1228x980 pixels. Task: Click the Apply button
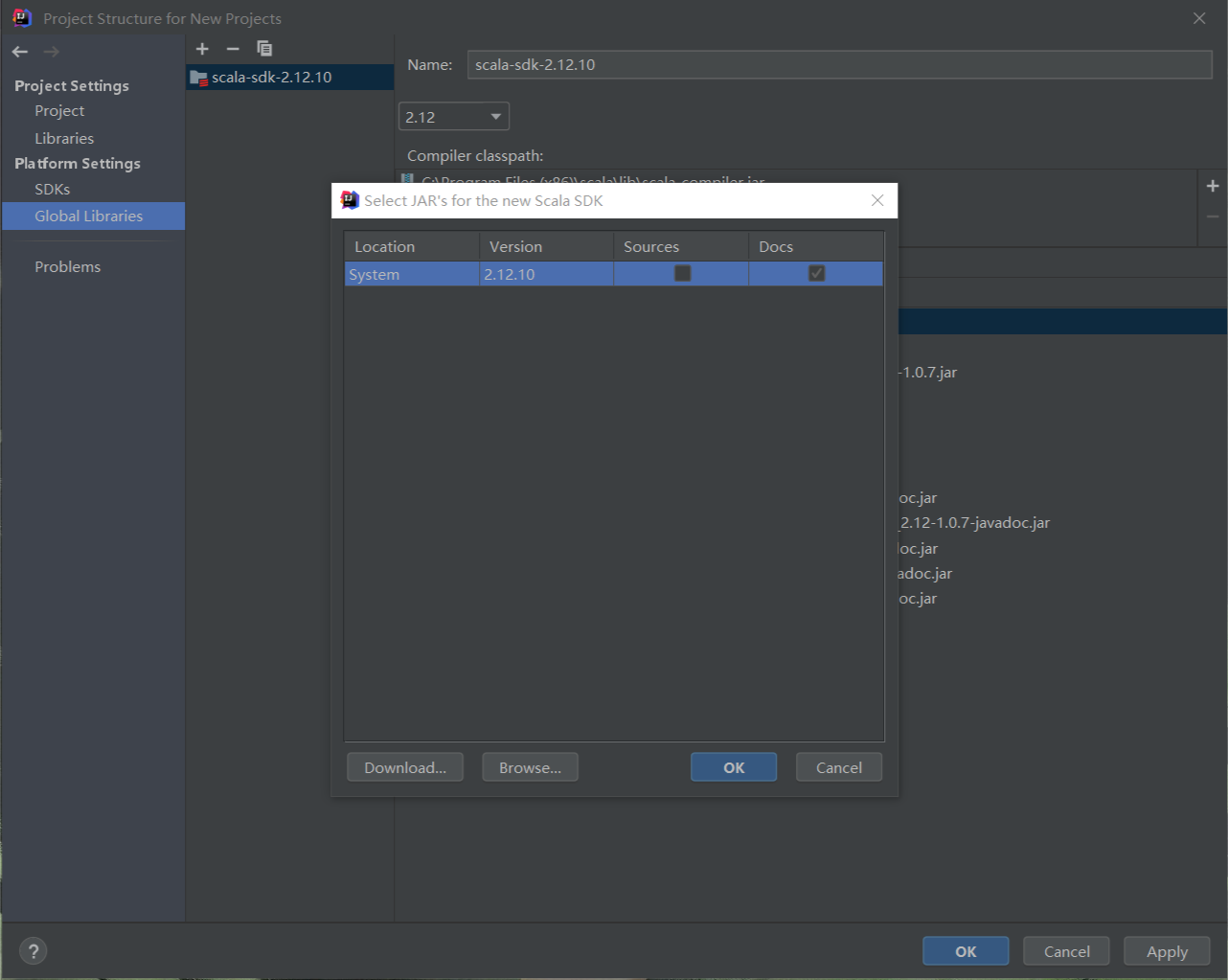(x=1167, y=951)
